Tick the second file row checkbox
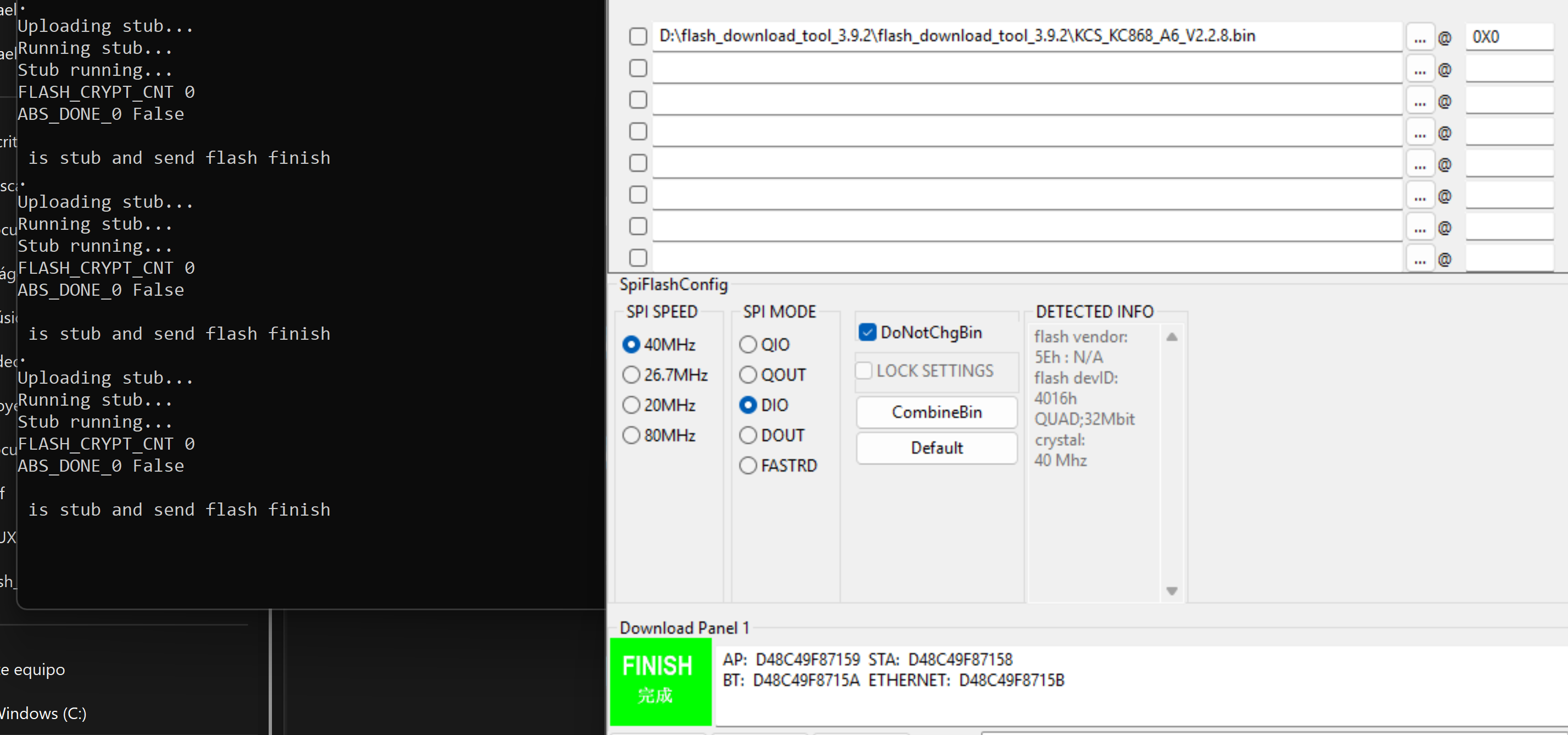This screenshot has width=1568, height=735. pos(637,68)
